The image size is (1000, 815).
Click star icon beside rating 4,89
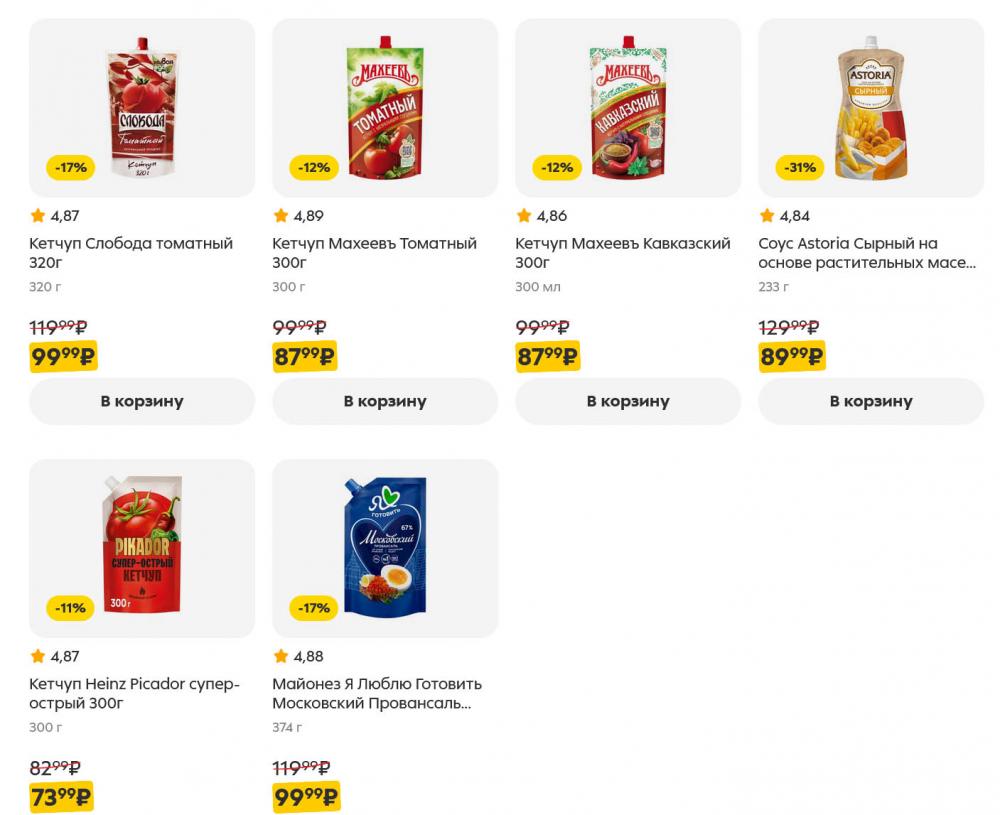[281, 216]
